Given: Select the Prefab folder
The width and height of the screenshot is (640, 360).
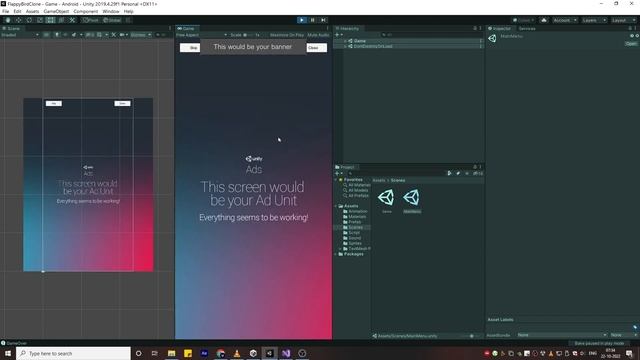Looking at the screenshot, I should pos(352,222).
